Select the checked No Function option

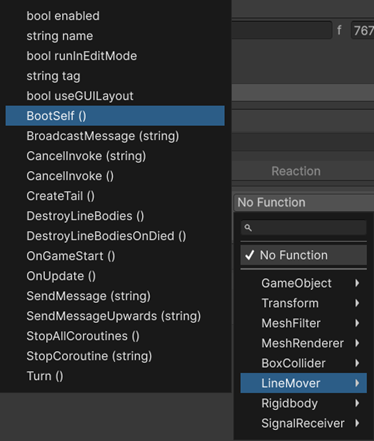[x=304, y=255]
